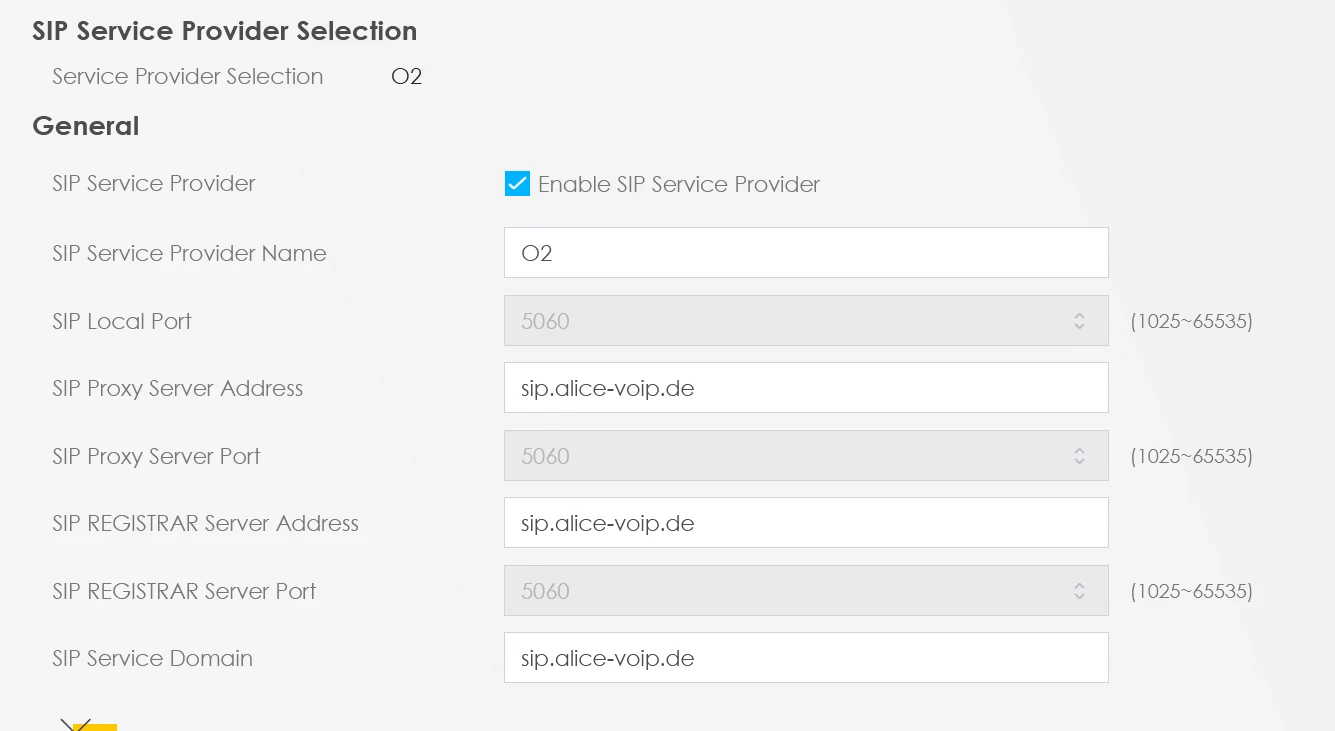Click the 'General' section heading
The width and height of the screenshot is (1335, 731).
tap(86, 126)
